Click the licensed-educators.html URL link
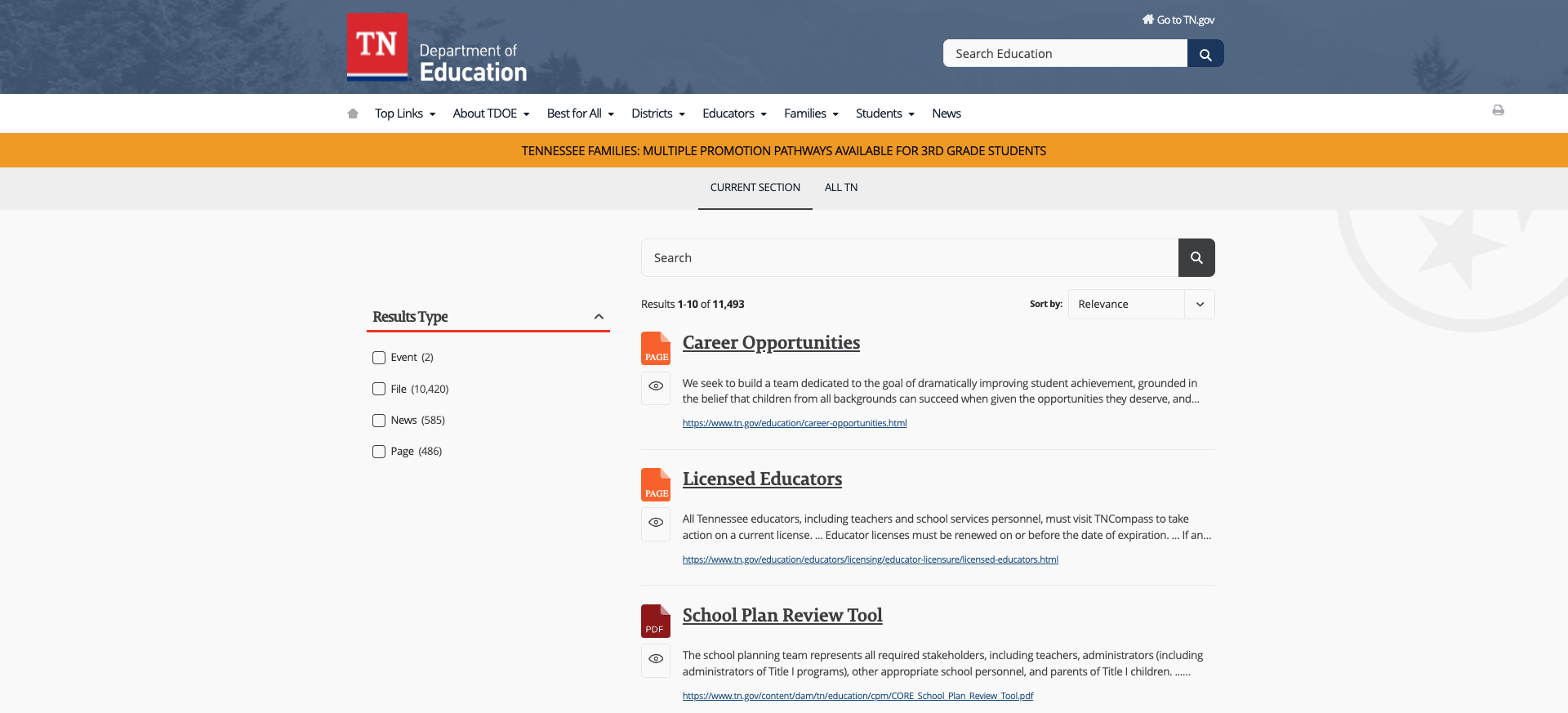Screen dimensions: 1568x713 tap(871, 559)
